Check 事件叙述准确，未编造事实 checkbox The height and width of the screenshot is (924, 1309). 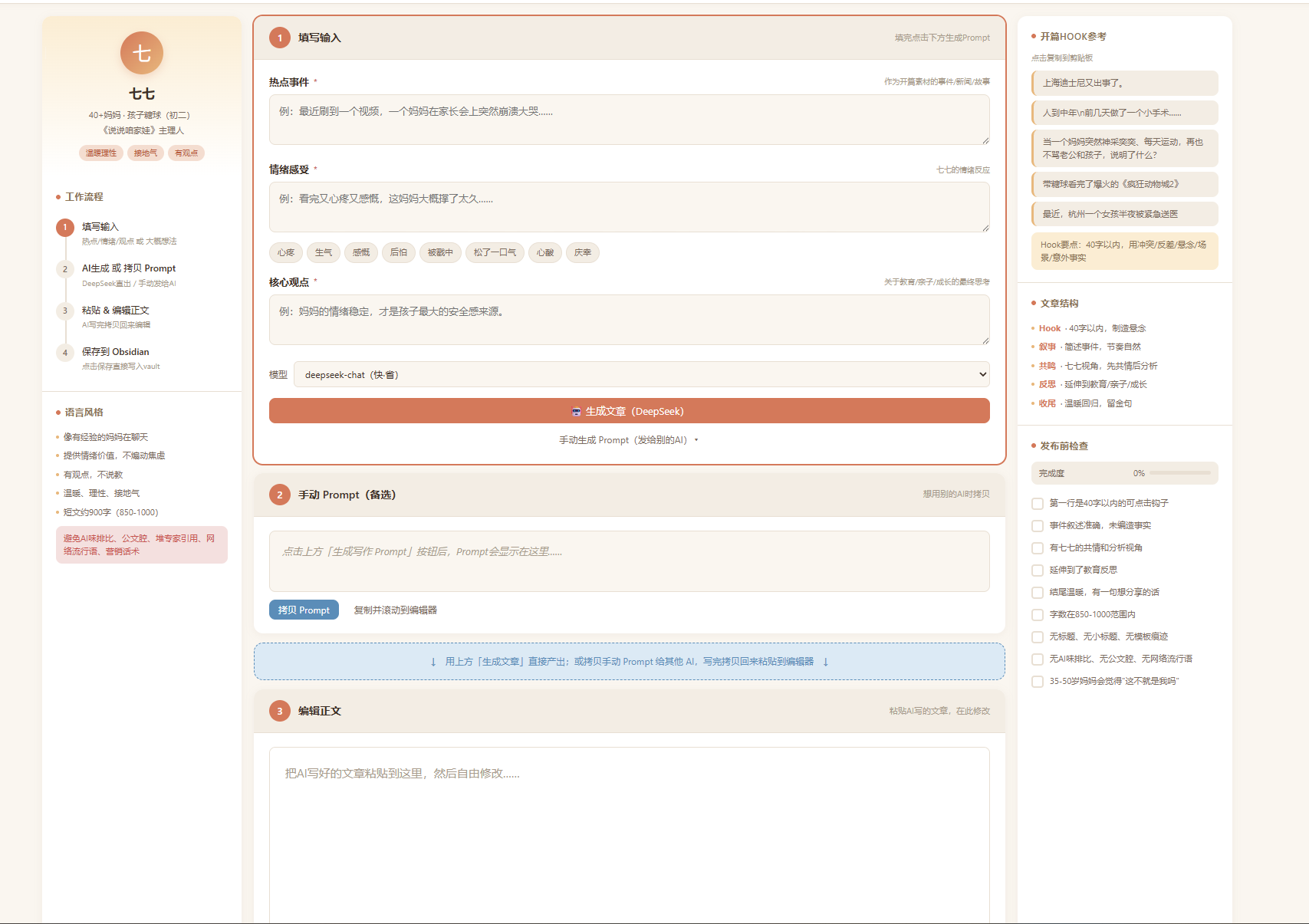pos(1038,526)
